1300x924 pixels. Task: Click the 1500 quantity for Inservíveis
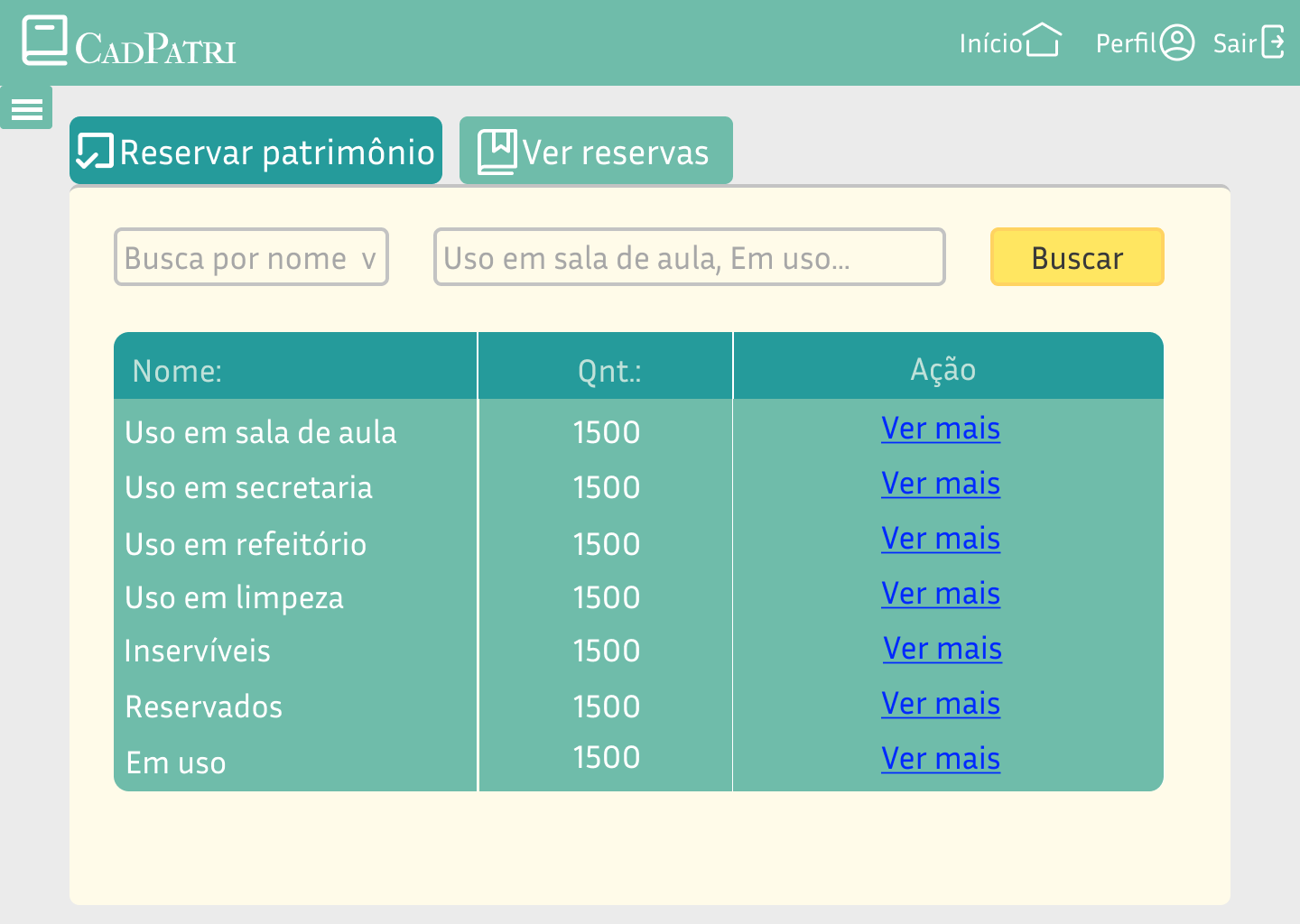pos(607,651)
